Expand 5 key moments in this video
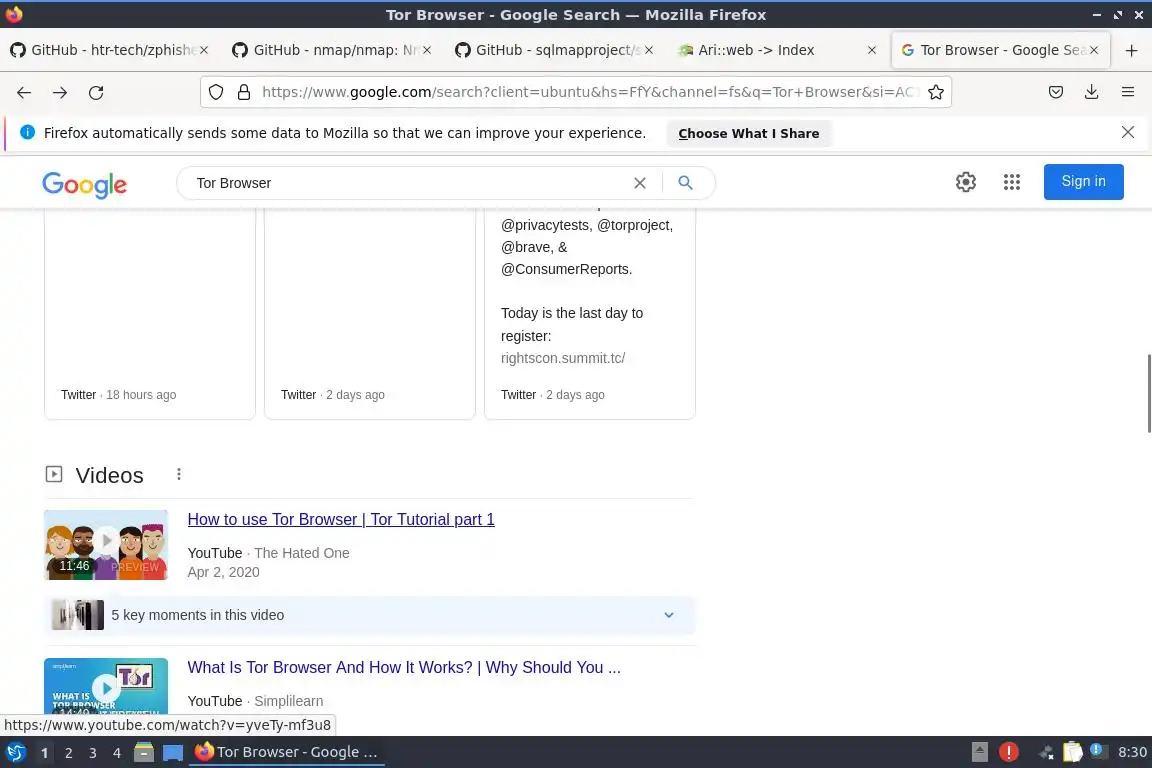This screenshot has width=1152, height=768. click(369, 615)
